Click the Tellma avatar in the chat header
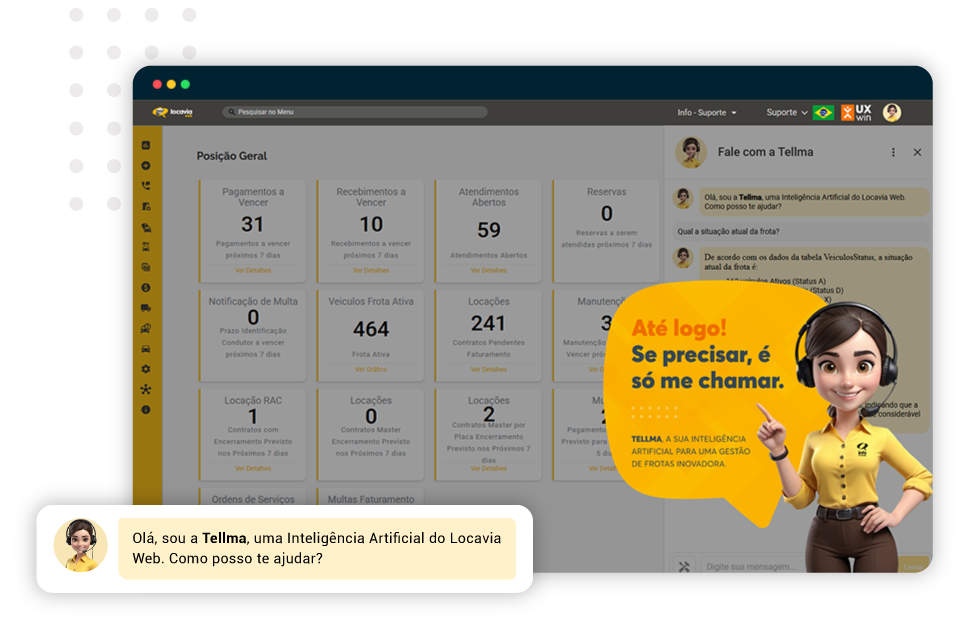 coord(691,152)
